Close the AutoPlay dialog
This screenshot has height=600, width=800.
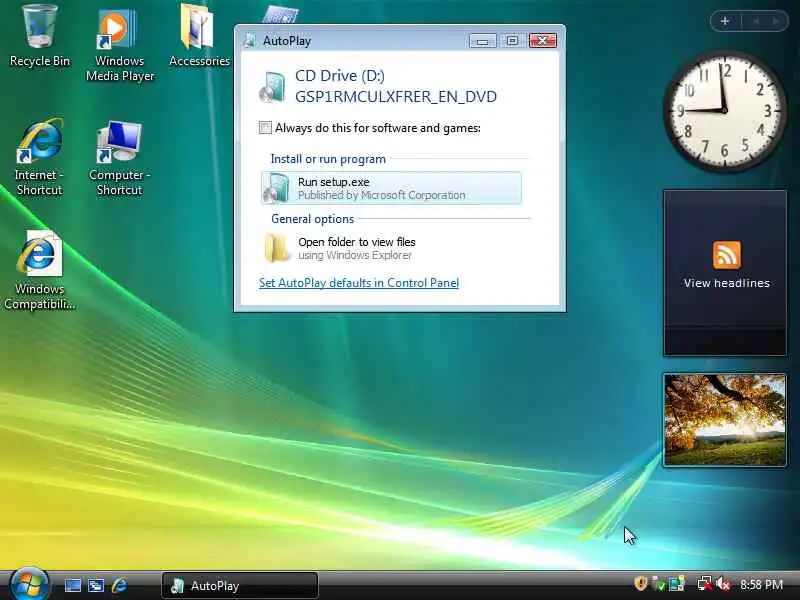543,41
